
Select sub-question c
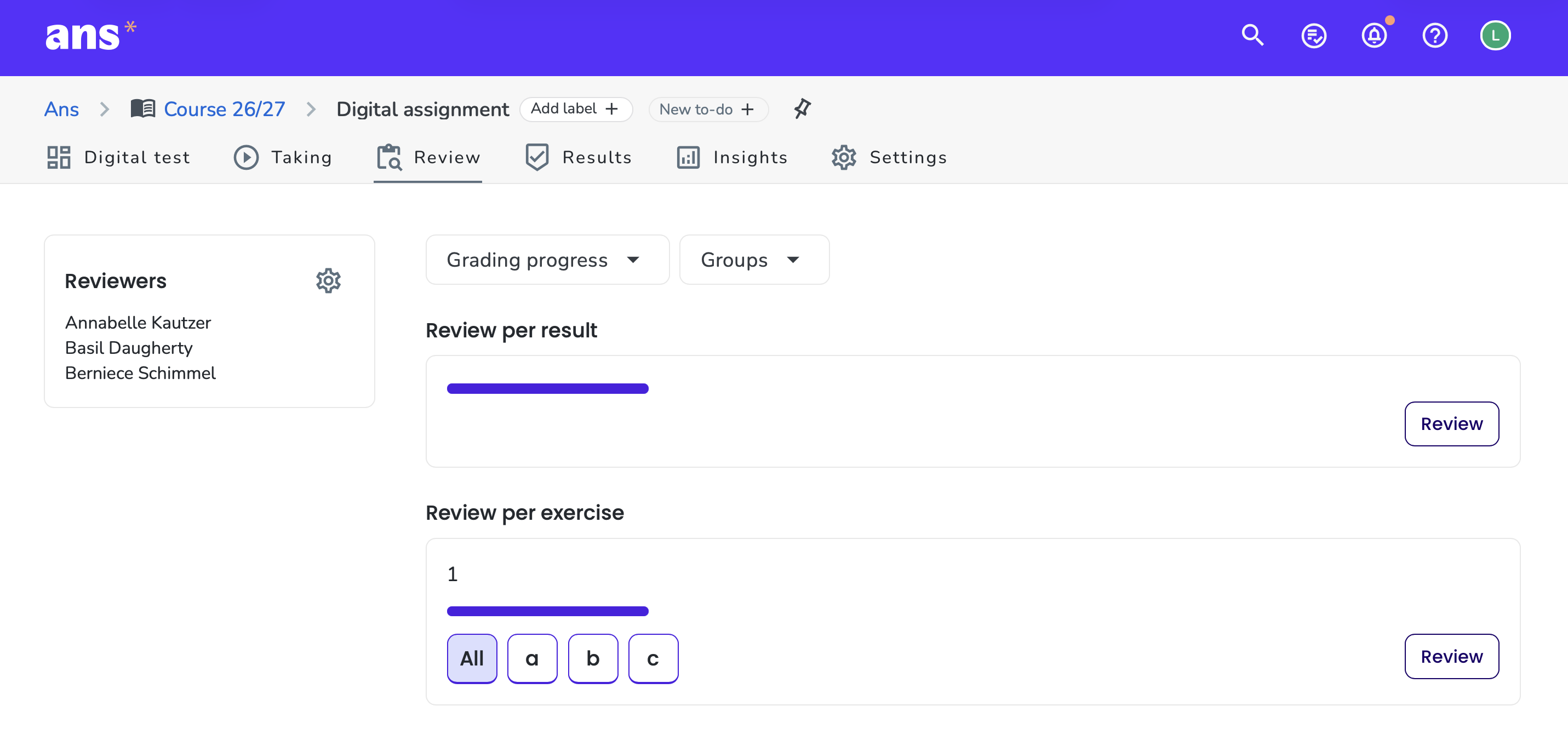tap(653, 658)
